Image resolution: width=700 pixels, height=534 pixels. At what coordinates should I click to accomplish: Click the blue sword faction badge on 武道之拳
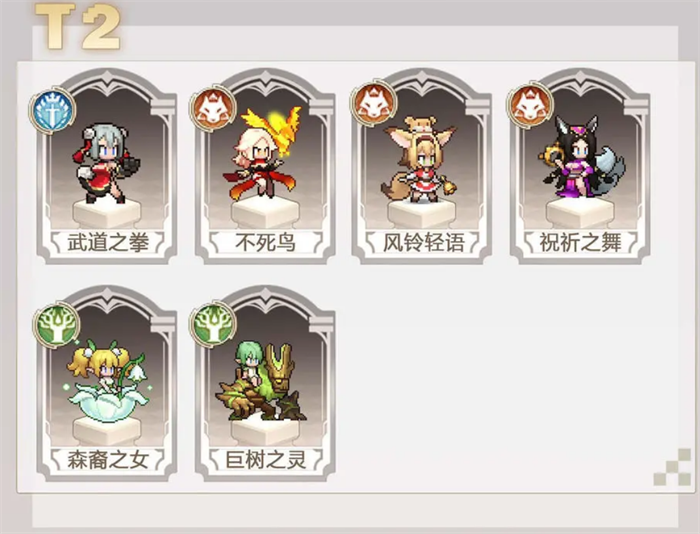click(52, 109)
